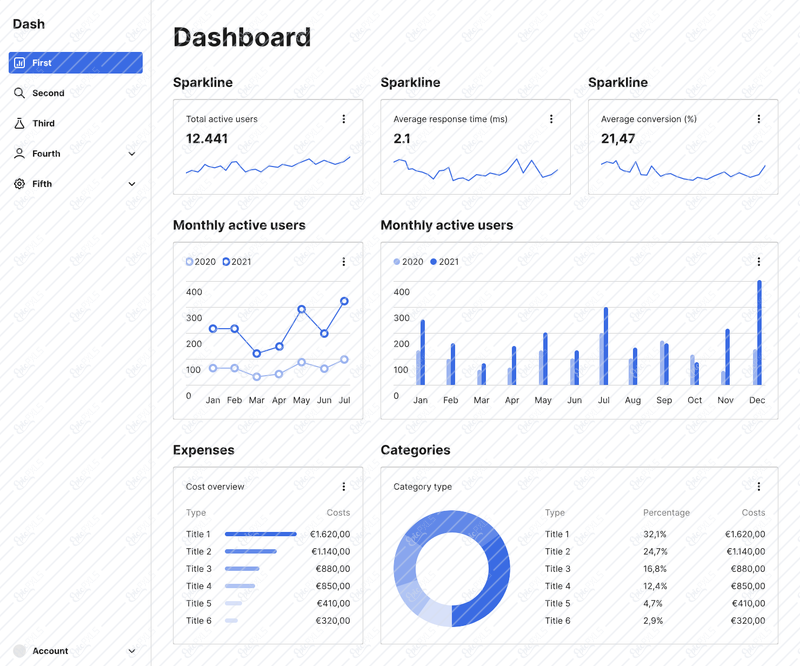Click the Title 3 progress bar in Expenses

pyautogui.click(x=242, y=569)
